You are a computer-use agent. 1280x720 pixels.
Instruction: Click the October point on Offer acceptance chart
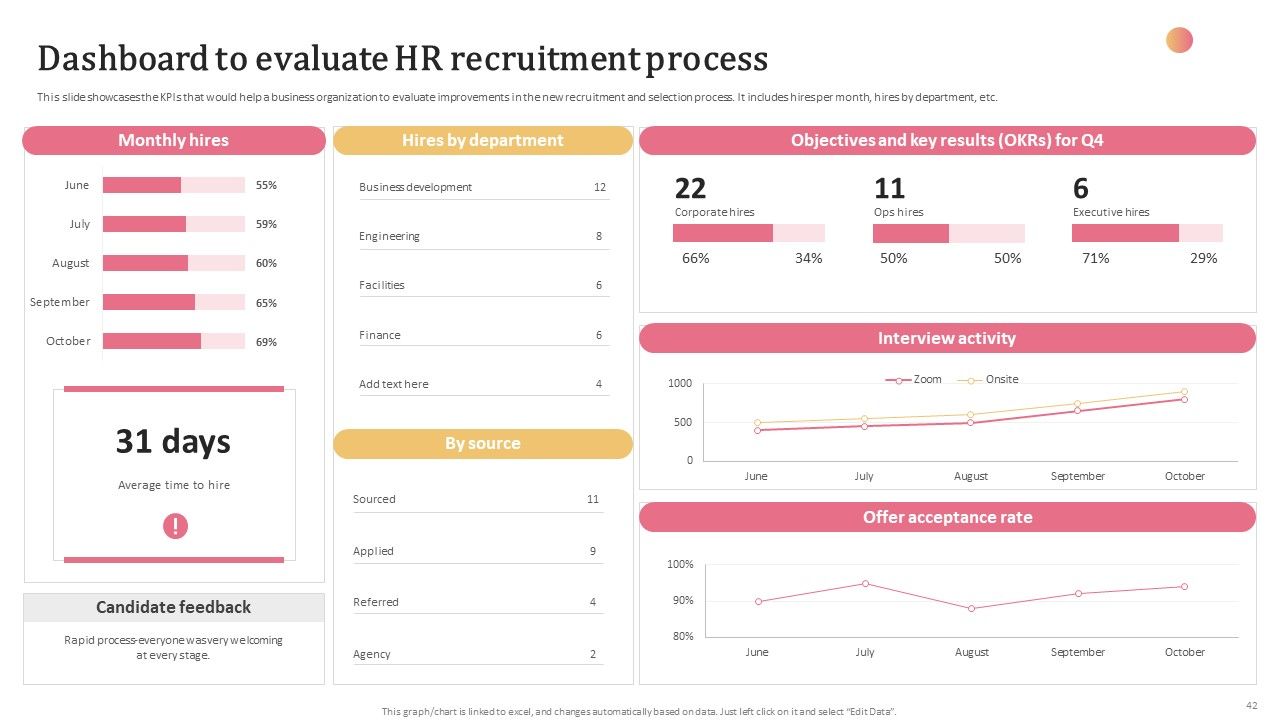point(1184,587)
